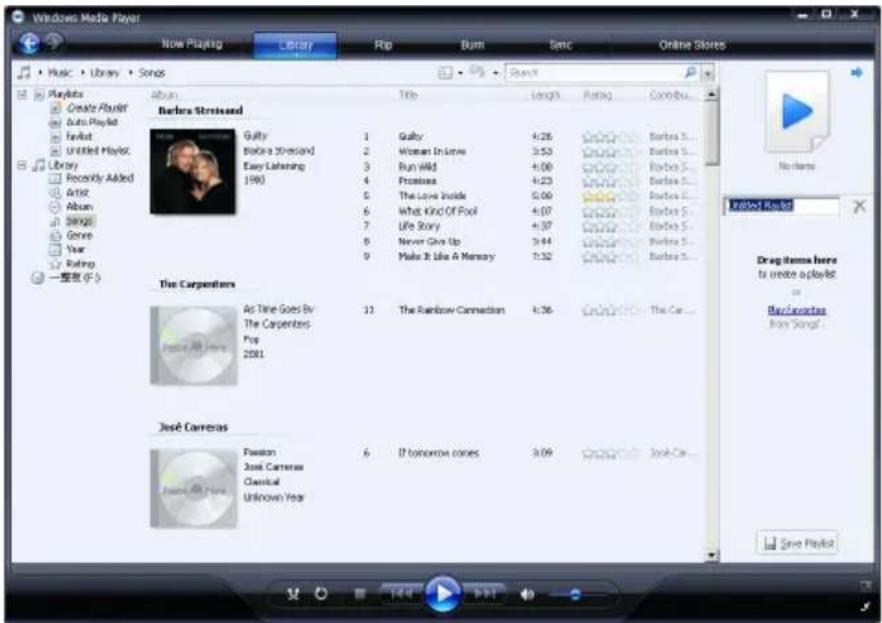
Task: Open the search options dropdown arrow
Action: click(708, 73)
